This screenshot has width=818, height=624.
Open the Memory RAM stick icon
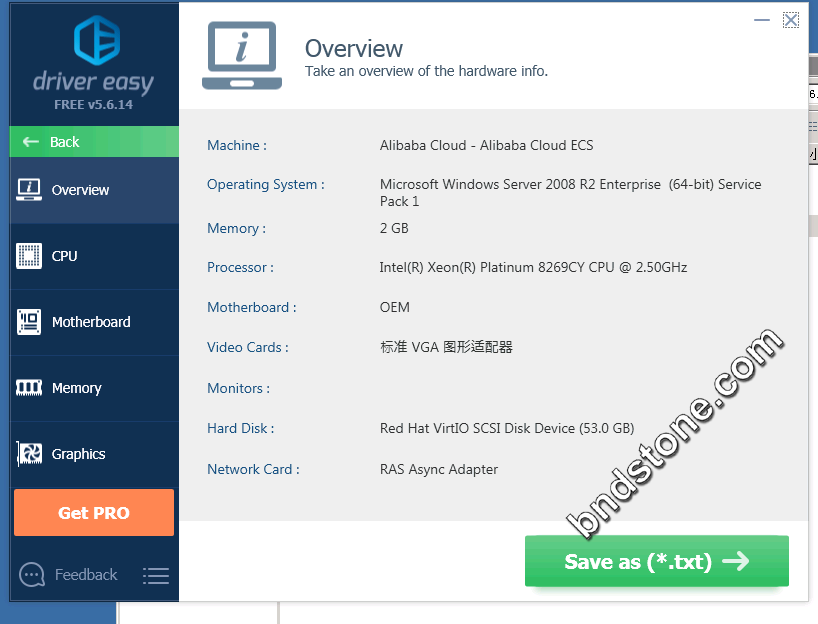tap(29, 388)
